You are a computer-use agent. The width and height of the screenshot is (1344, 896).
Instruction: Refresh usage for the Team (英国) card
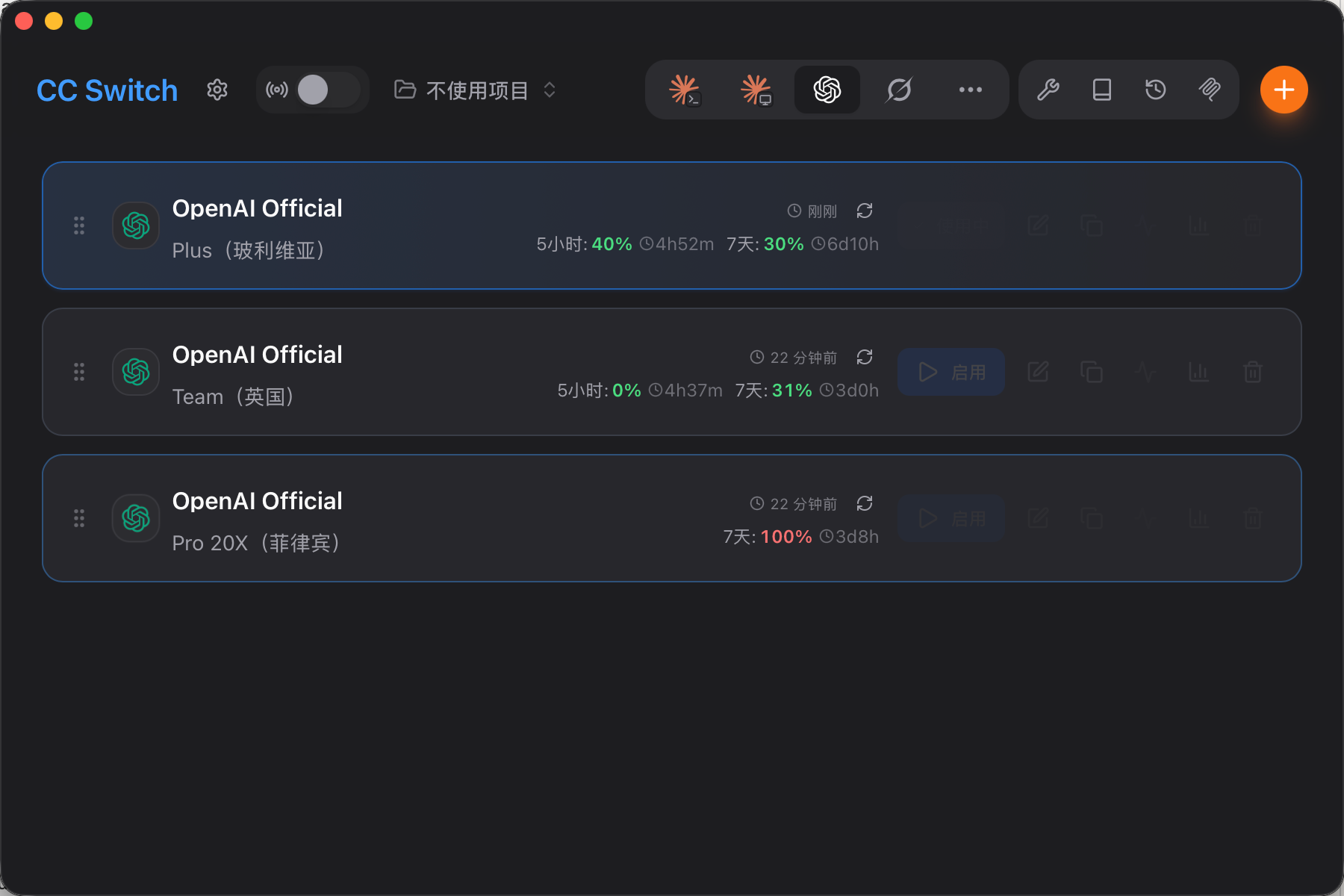pyautogui.click(x=865, y=357)
